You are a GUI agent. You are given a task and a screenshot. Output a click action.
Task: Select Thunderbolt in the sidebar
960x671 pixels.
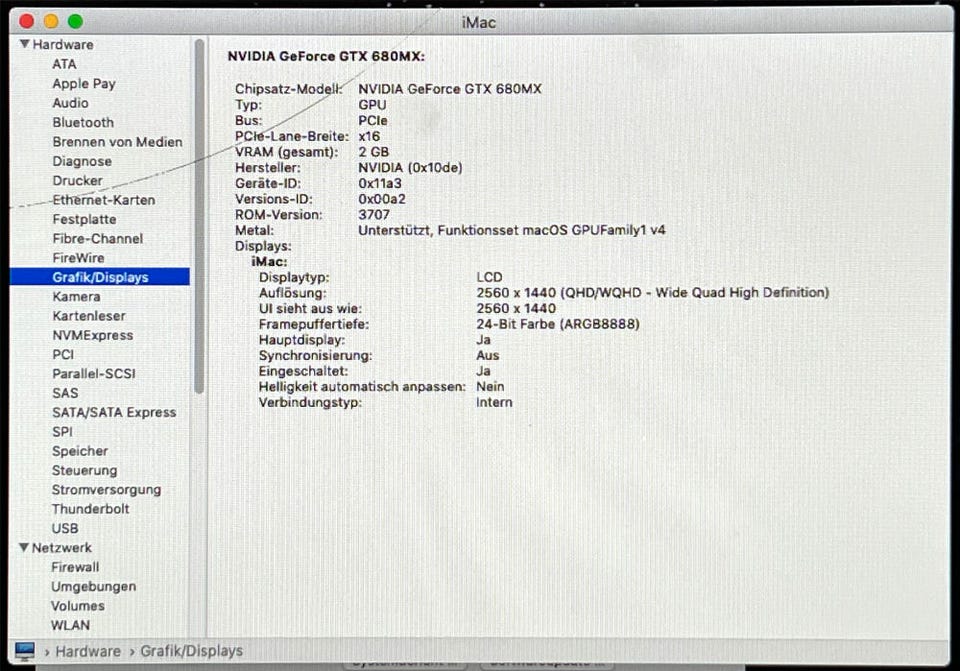(91, 509)
